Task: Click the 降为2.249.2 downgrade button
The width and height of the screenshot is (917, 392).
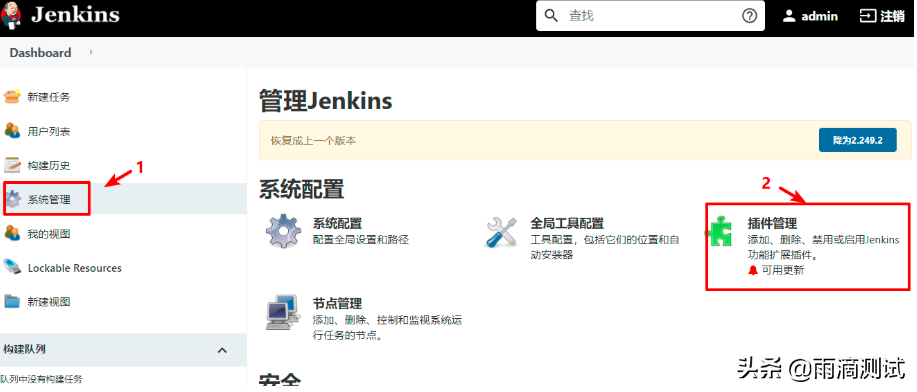Action: point(857,140)
